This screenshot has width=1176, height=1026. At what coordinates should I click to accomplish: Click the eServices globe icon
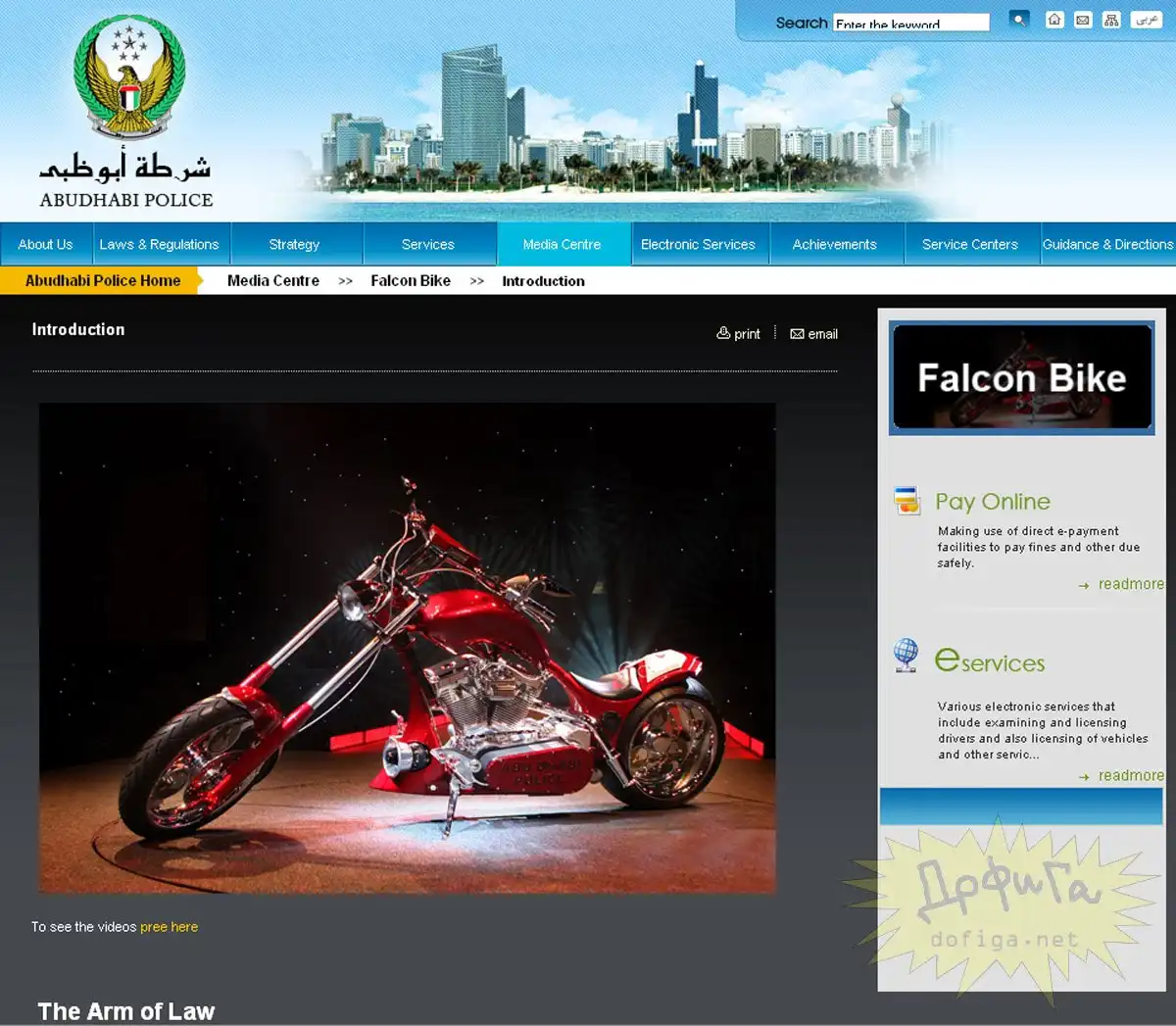pyautogui.click(x=906, y=654)
